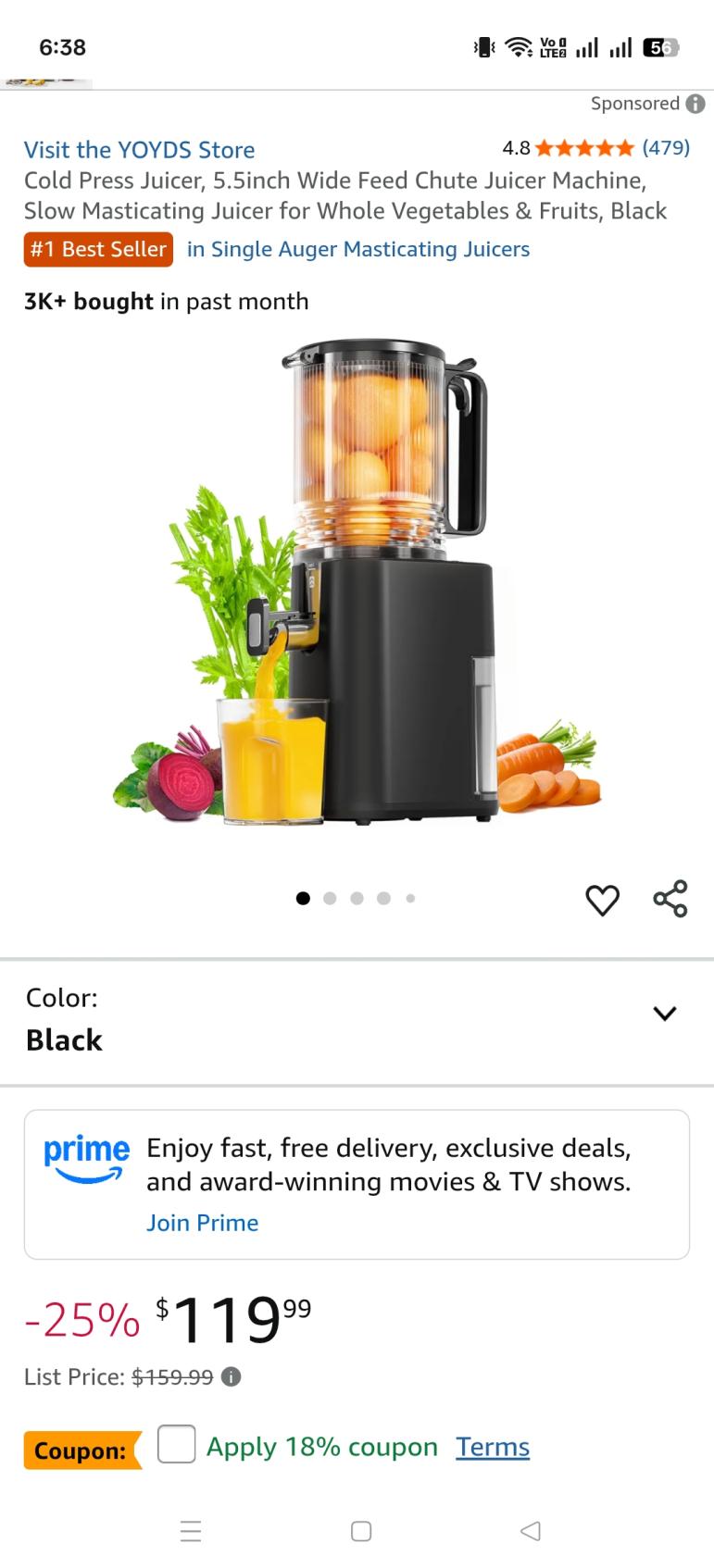This screenshot has height=1568, width=714.
Task: Expand the Color Black dropdown chevron
Action: (665, 1014)
